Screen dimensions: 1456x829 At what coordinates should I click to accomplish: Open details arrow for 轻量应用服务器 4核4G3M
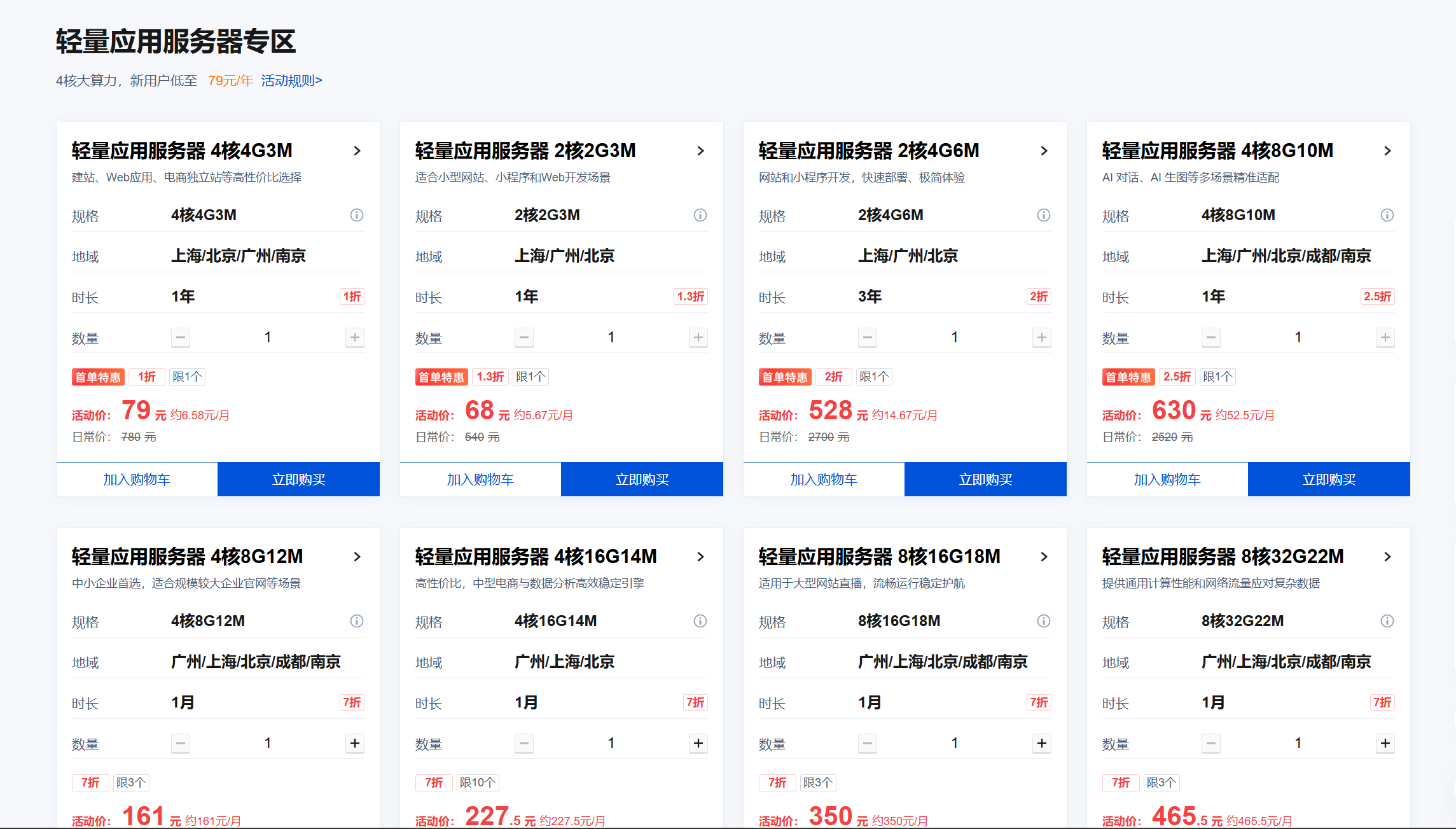click(x=357, y=151)
